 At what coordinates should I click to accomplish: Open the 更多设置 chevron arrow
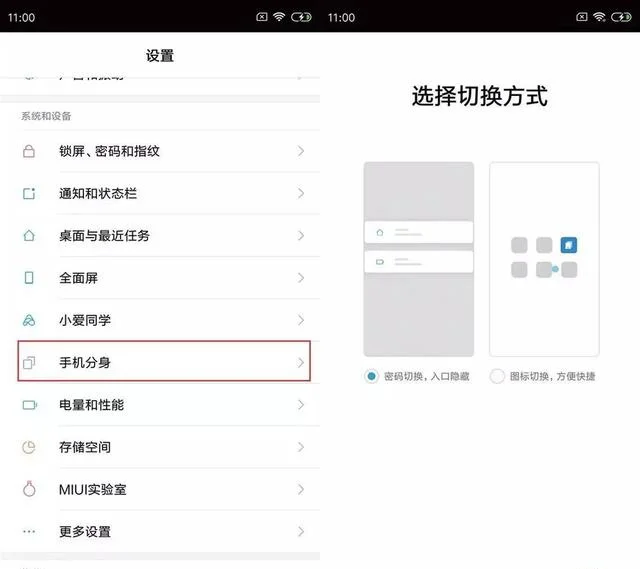[x=300, y=531]
